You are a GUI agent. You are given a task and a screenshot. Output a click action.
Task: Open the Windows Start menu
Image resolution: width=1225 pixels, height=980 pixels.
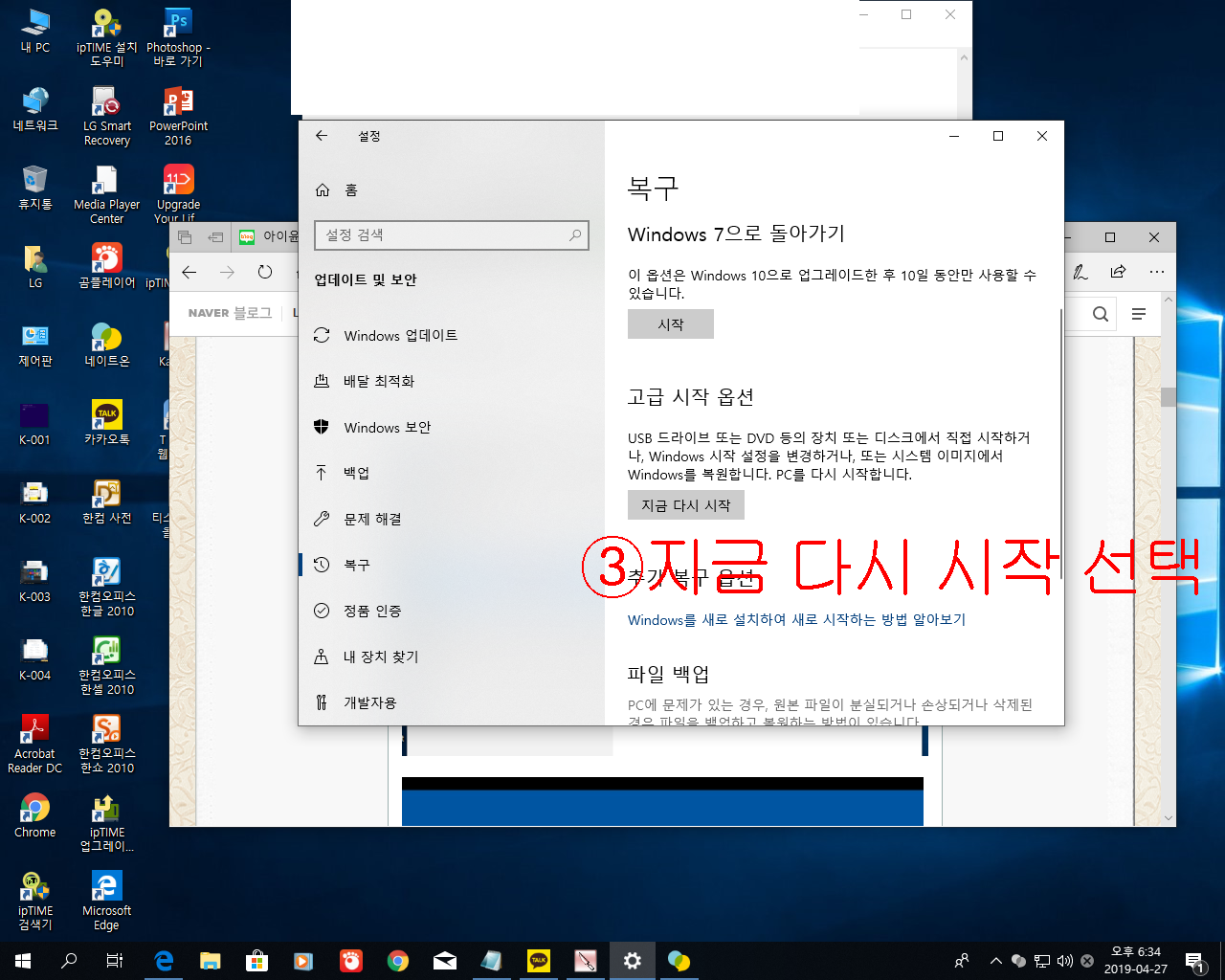[23, 961]
